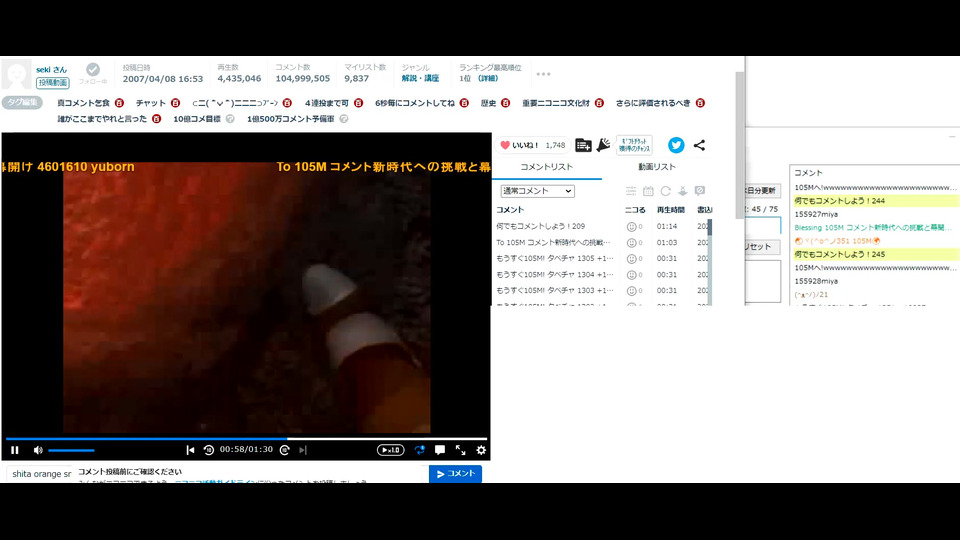Skip to next video button
The image size is (960, 540).
tap(303, 450)
